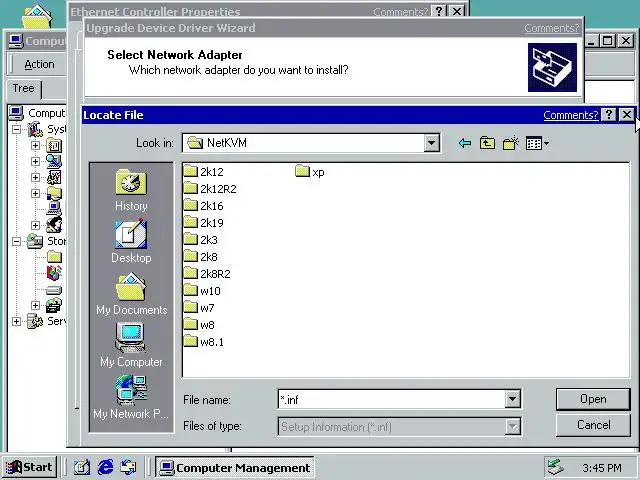Viewport: 640px width, 480px height.
Task: Open the Start menu
Action: pyautogui.click(x=29, y=467)
